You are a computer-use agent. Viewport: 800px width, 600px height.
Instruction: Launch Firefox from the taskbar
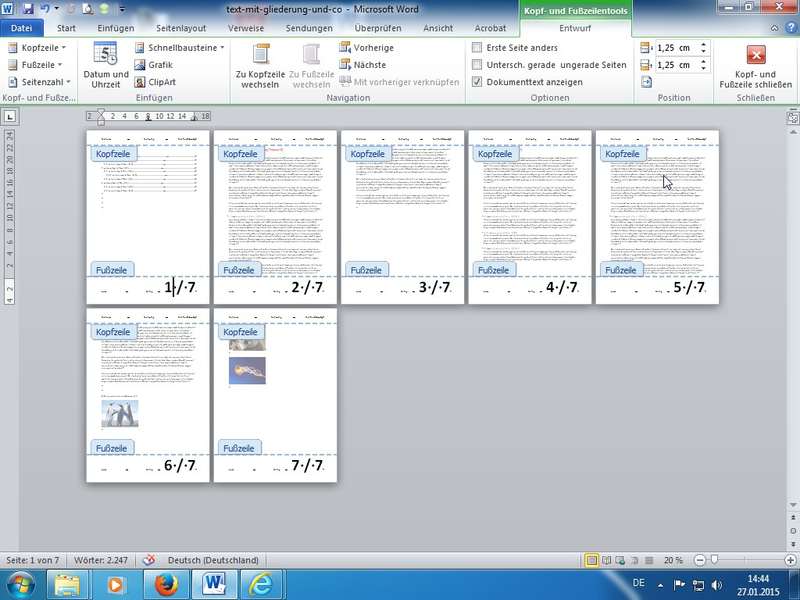click(163, 583)
